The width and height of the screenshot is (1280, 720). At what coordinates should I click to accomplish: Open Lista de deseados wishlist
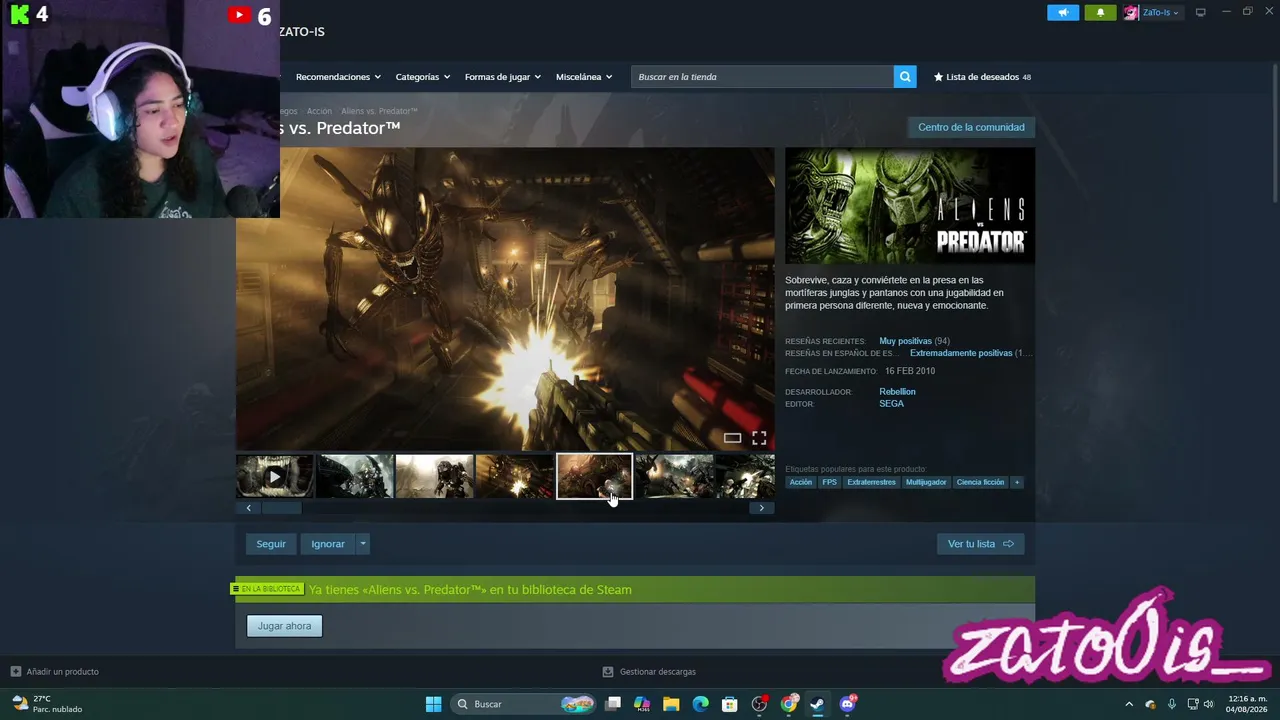point(982,77)
